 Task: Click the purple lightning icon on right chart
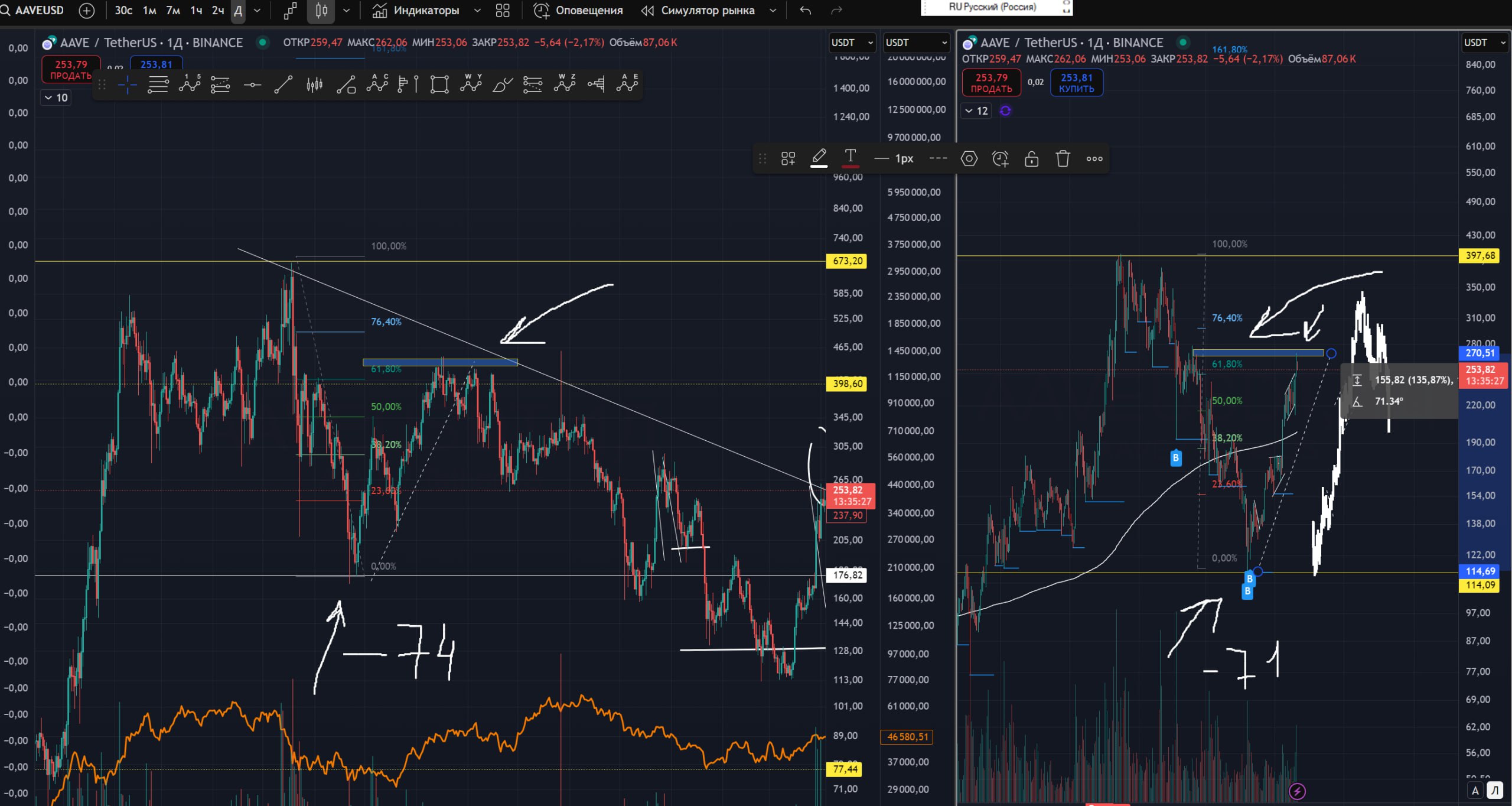pos(1297,791)
